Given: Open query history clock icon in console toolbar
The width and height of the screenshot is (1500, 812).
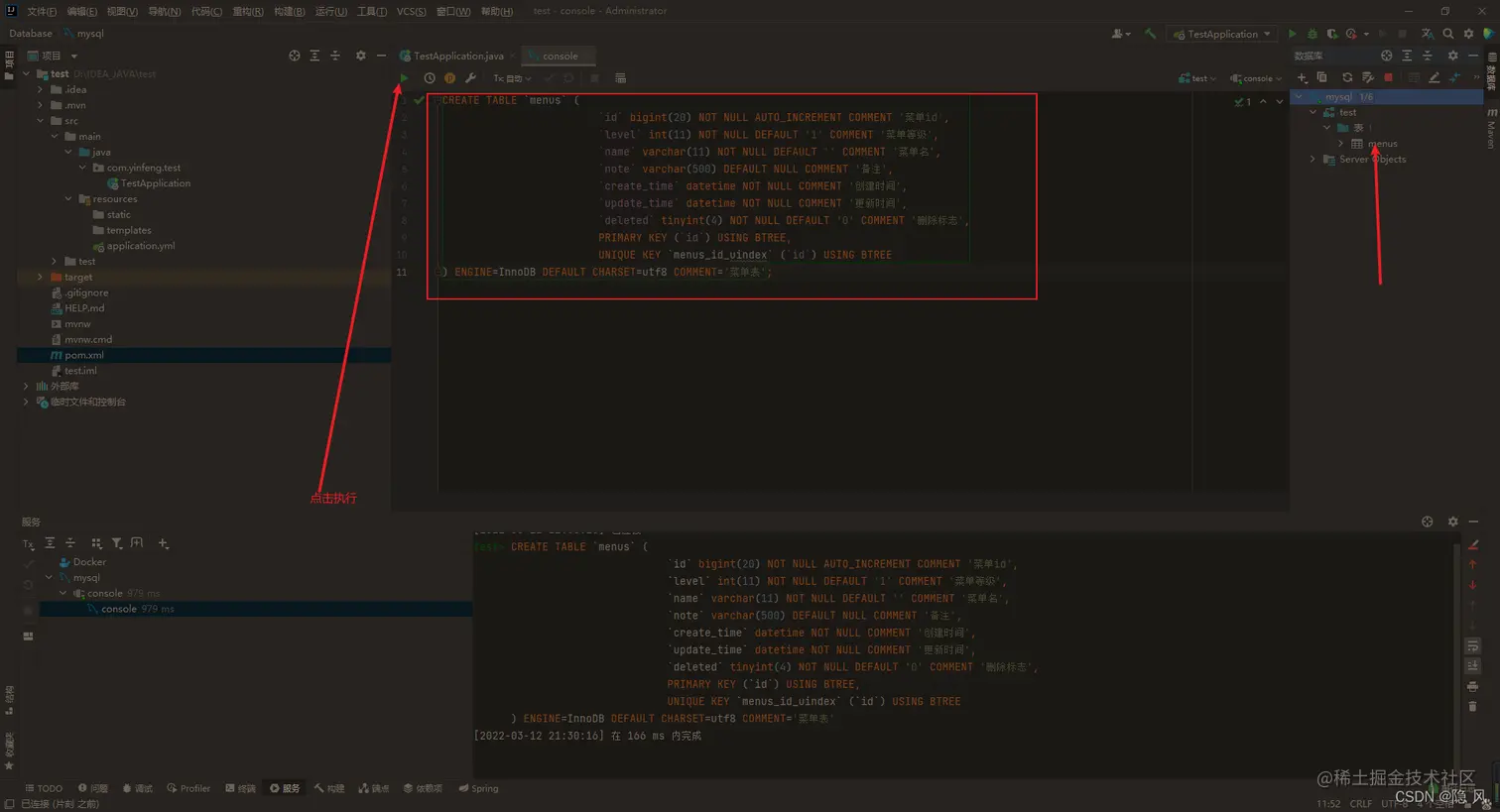Looking at the screenshot, I should coord(430,78).
